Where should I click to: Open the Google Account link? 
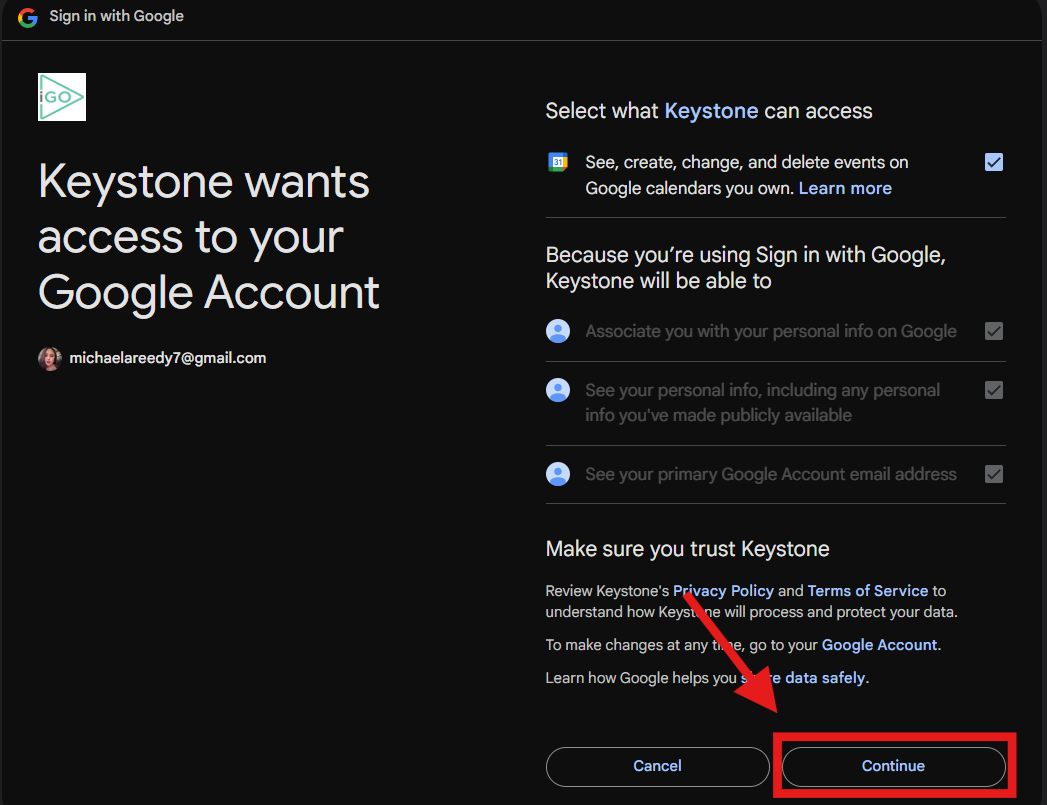click(879, 645)
